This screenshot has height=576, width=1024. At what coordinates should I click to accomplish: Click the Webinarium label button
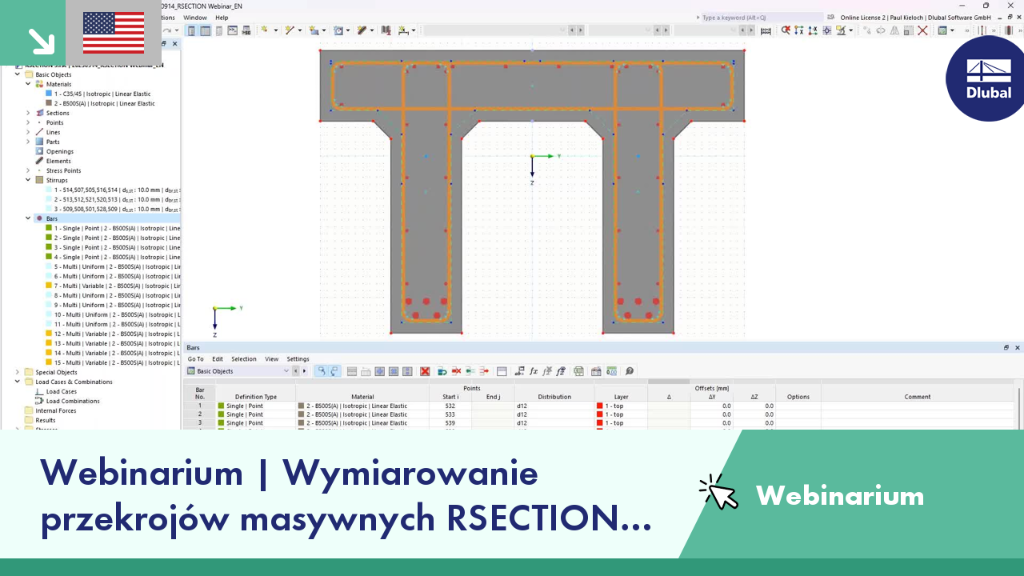point(839,496)
